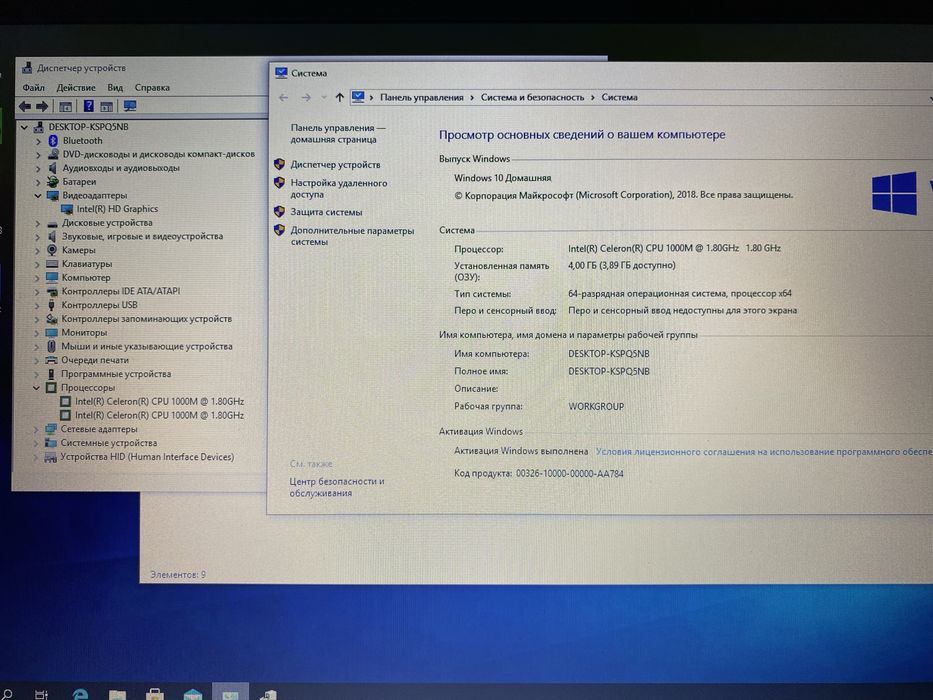
Task: Go back in Device Manager toolbar
Action: point(25,107)
